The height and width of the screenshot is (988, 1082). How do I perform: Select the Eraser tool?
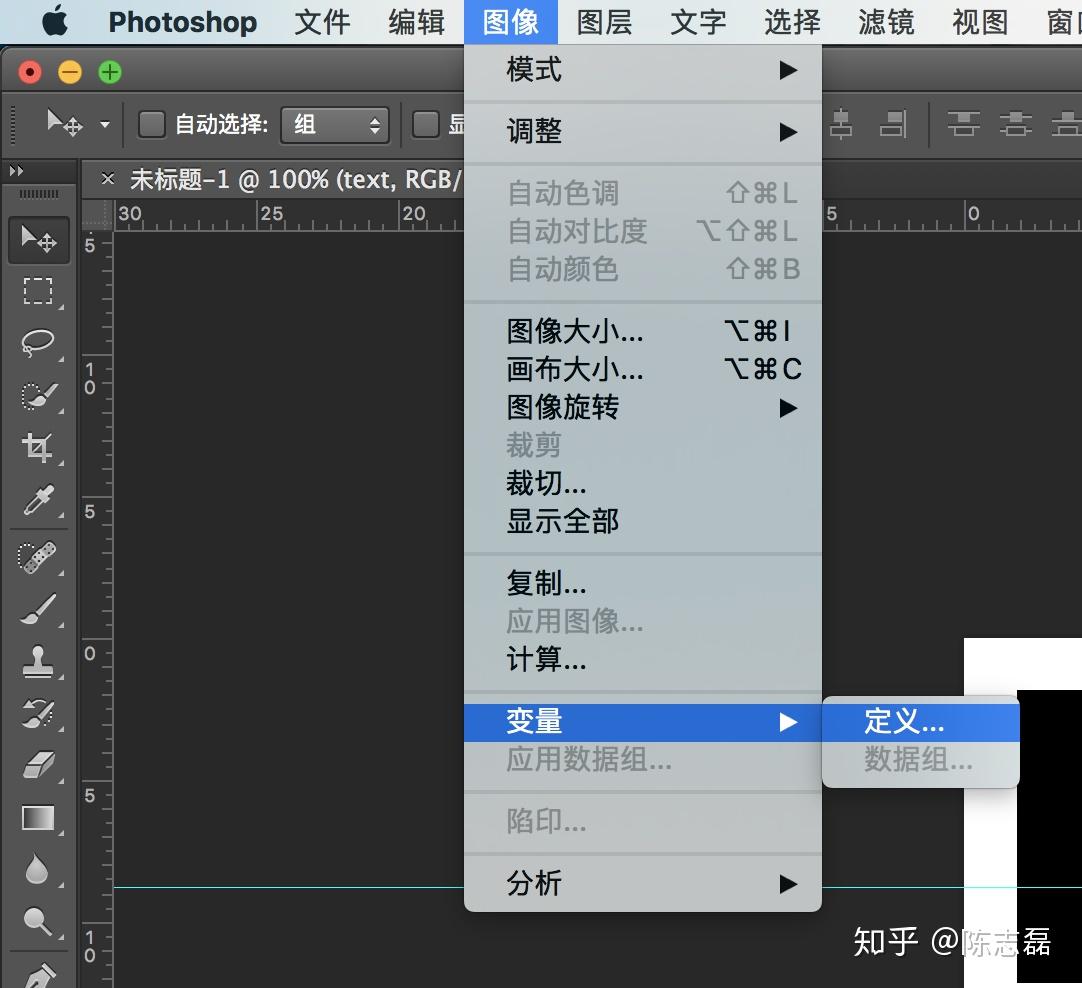pyautogui.click(x=38, y=765)
